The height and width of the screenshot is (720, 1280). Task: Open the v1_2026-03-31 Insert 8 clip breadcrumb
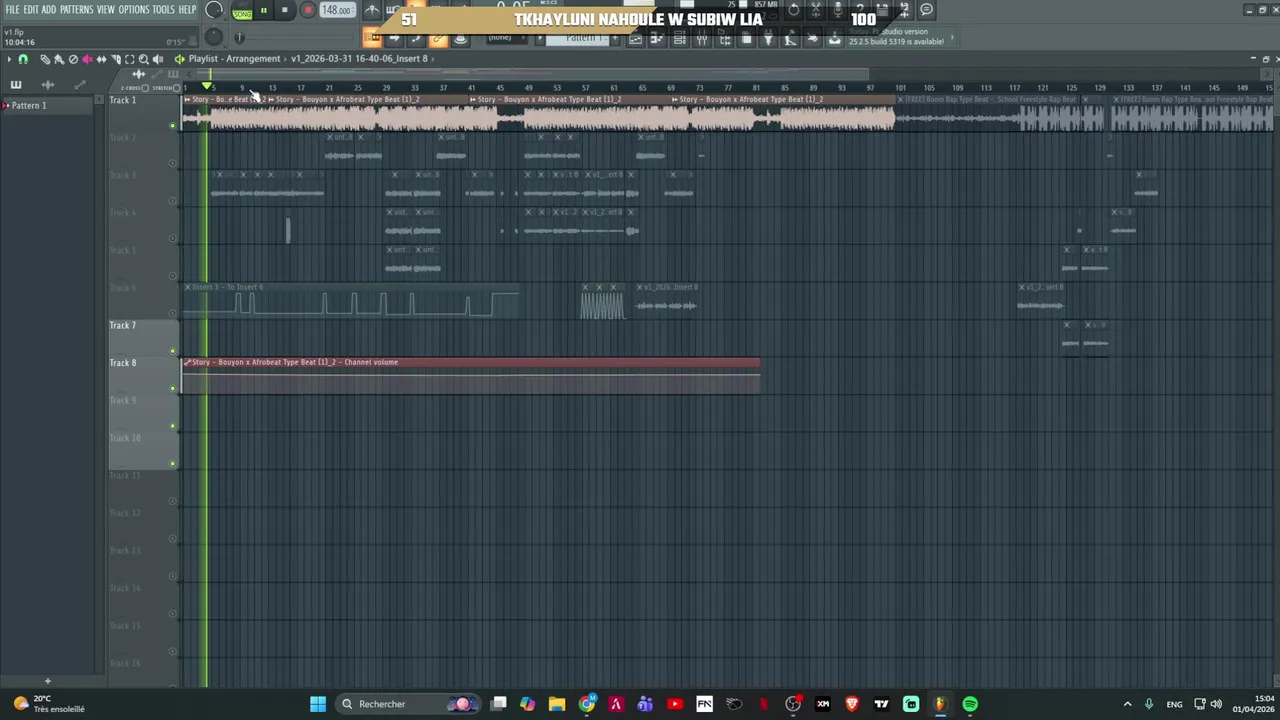point(359,58)
